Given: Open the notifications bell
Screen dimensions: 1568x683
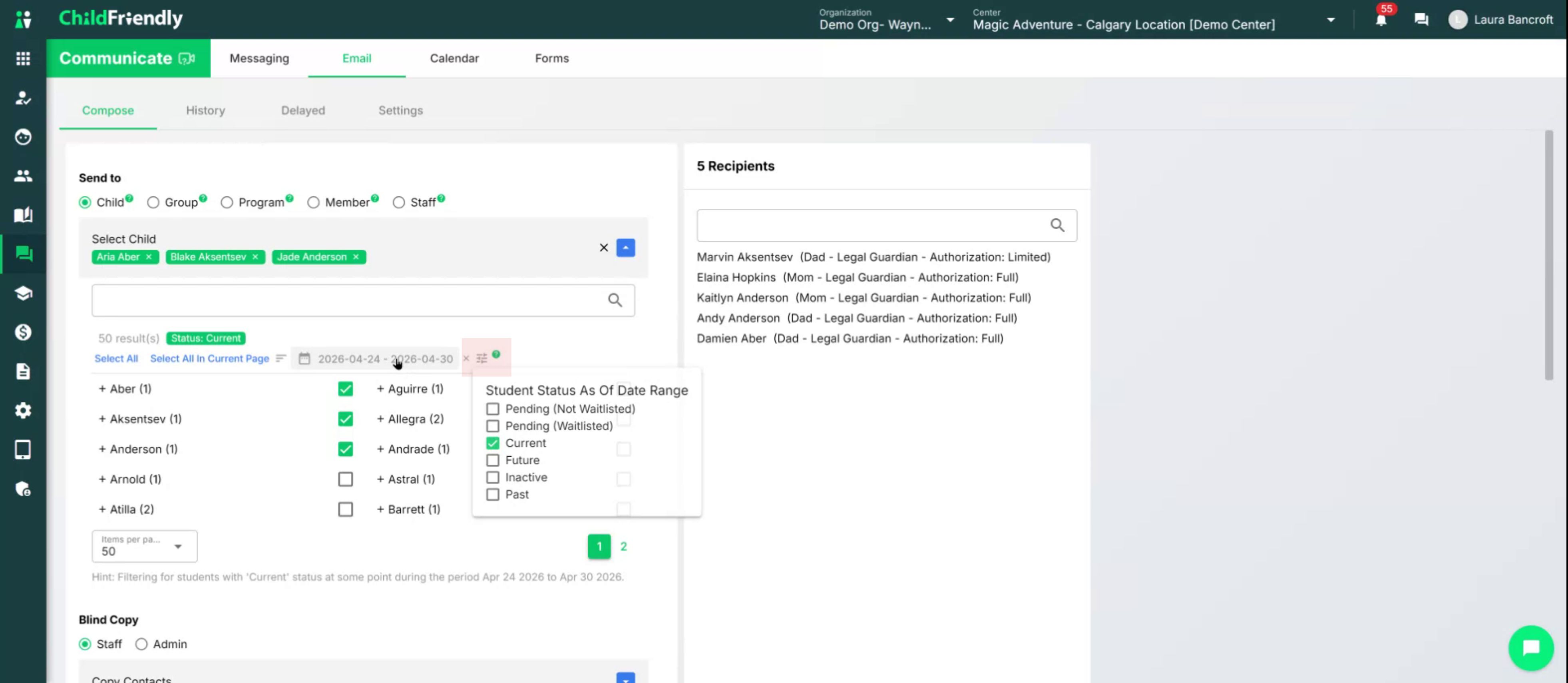Looking at the screenshot, I should (1381, 20).
